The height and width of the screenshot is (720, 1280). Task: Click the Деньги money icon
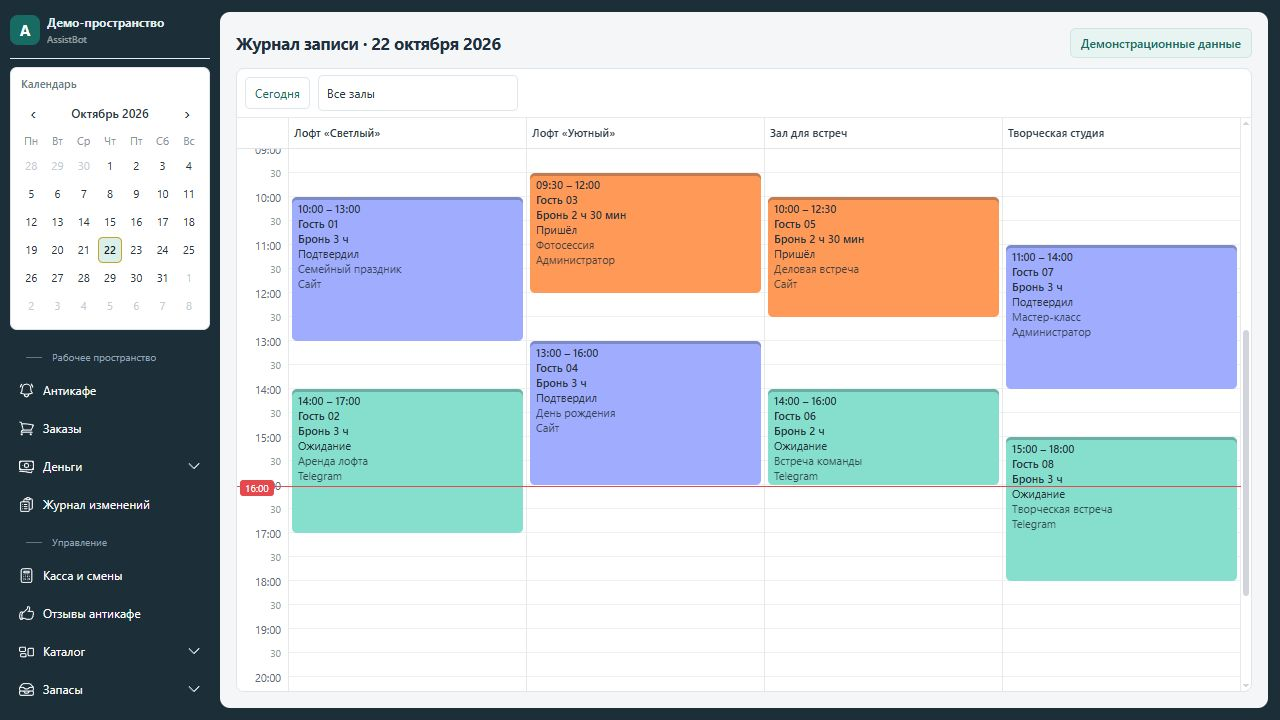(26, 467)
